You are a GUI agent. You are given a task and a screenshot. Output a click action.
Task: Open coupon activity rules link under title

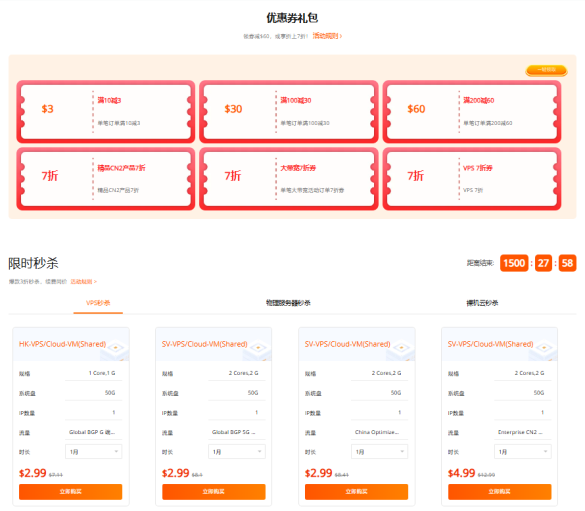(327, 36)
